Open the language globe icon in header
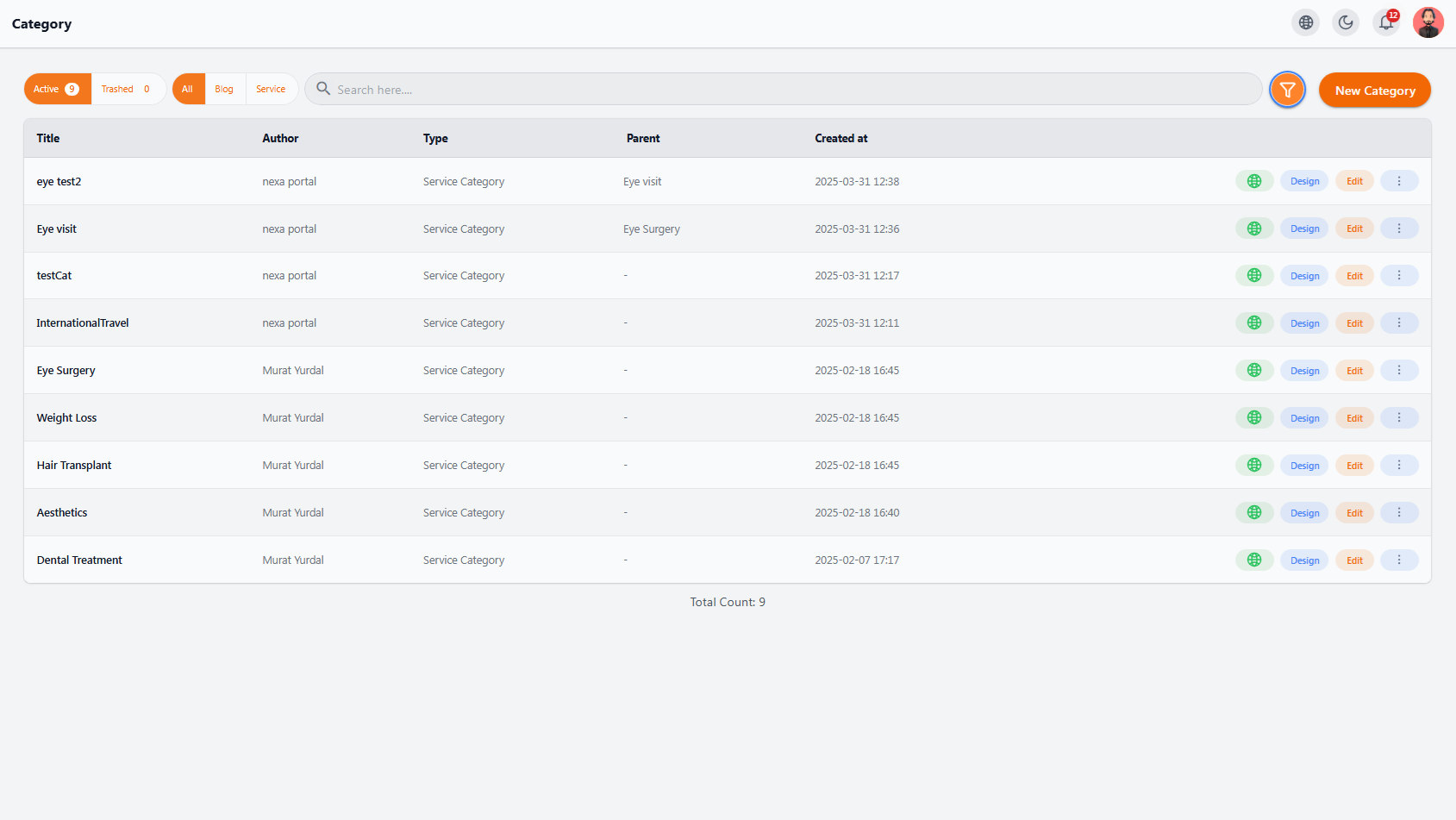 (1306, 23)
